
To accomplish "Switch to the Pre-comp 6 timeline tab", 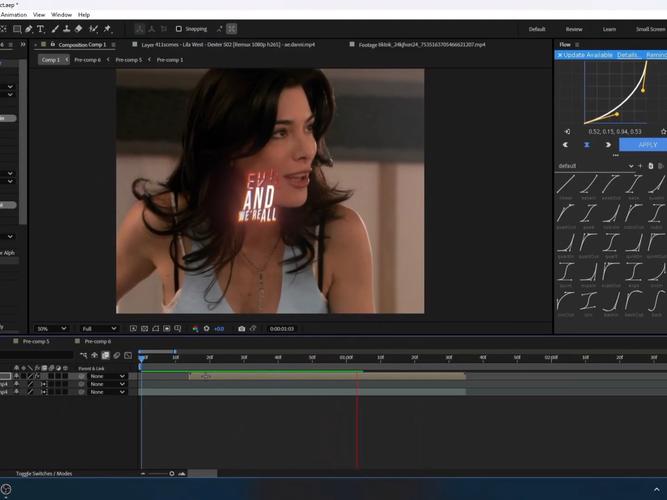I will point(97,341).
